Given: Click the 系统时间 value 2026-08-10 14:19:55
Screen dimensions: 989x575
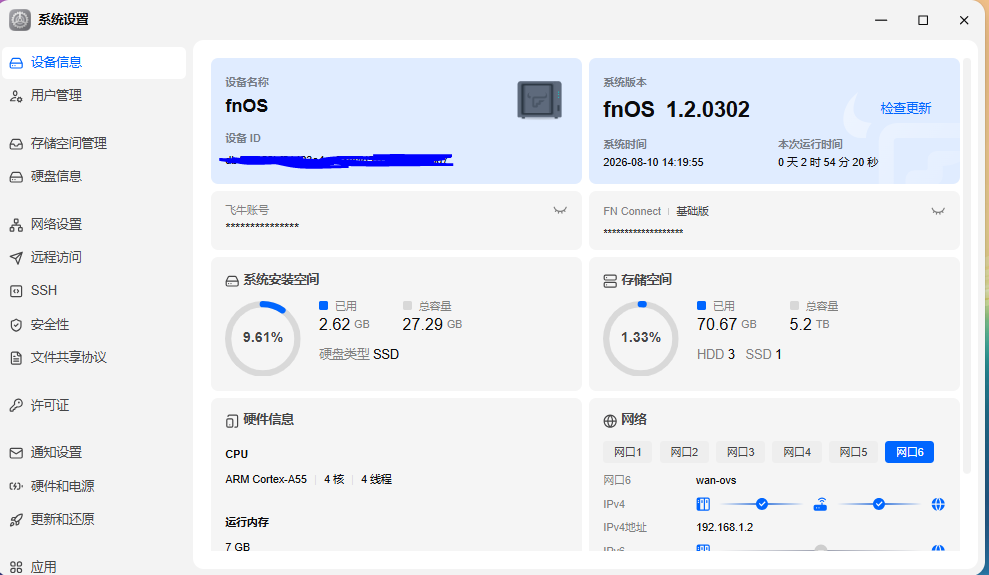Looking at the screenshot, I should [653, 162].
